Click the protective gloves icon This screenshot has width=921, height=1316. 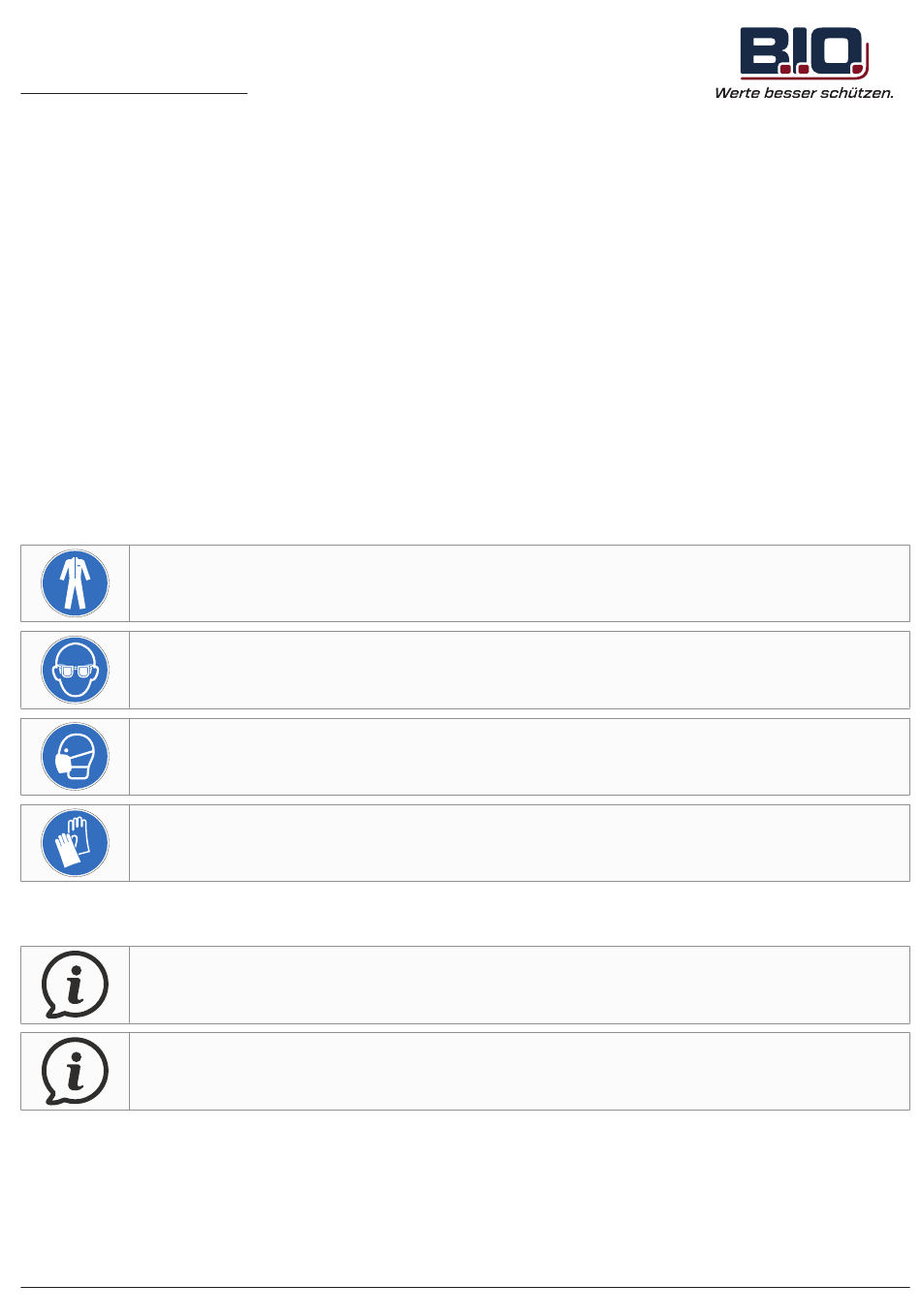(75, 843)
